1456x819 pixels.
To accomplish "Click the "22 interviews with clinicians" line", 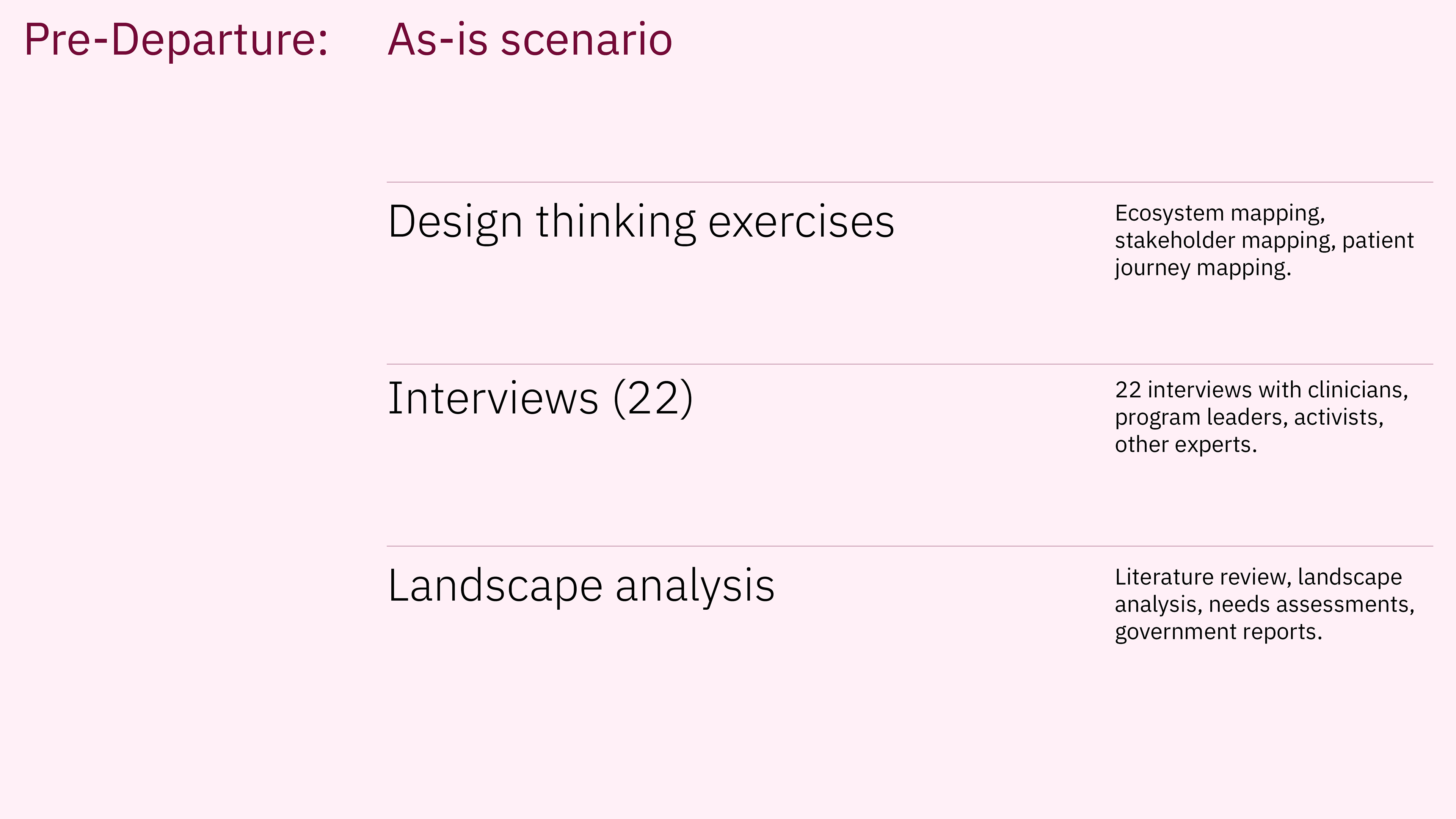I will (1261, 390).
